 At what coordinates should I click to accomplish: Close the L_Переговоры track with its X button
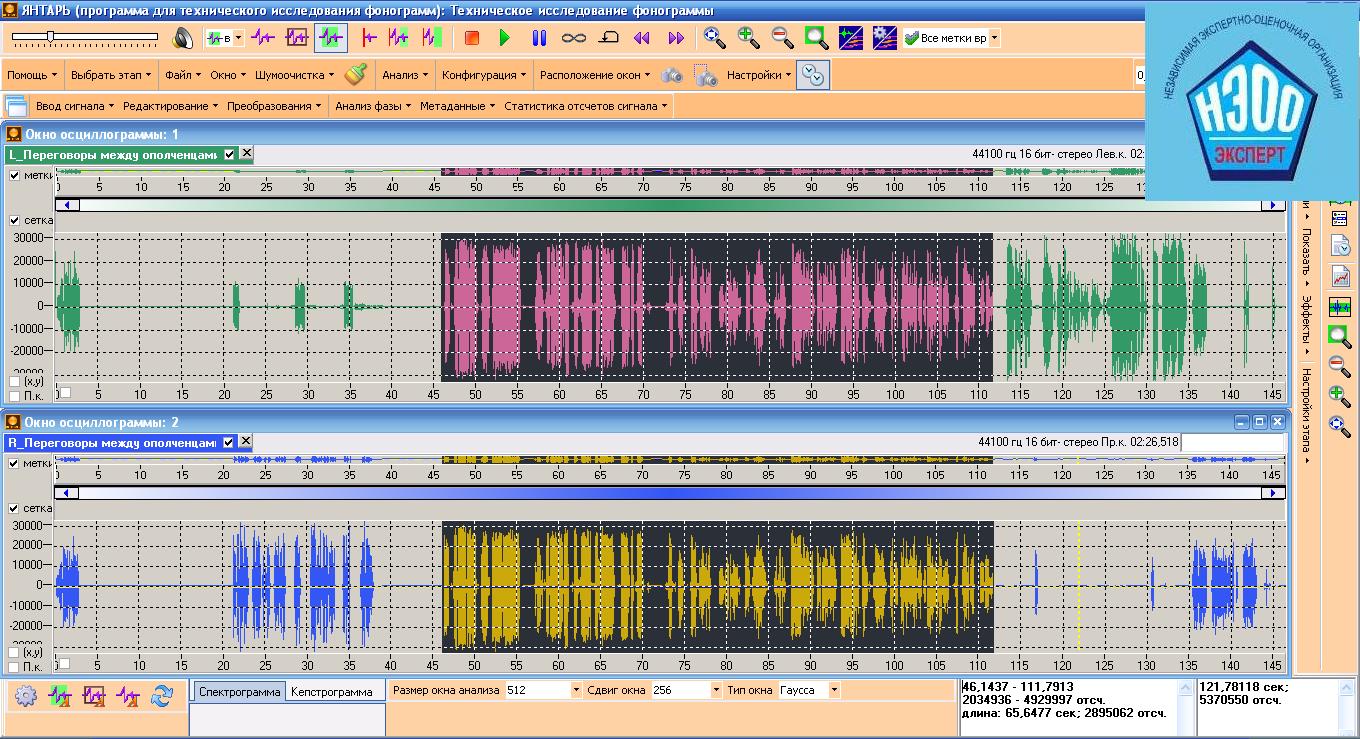tap(246, 154)
